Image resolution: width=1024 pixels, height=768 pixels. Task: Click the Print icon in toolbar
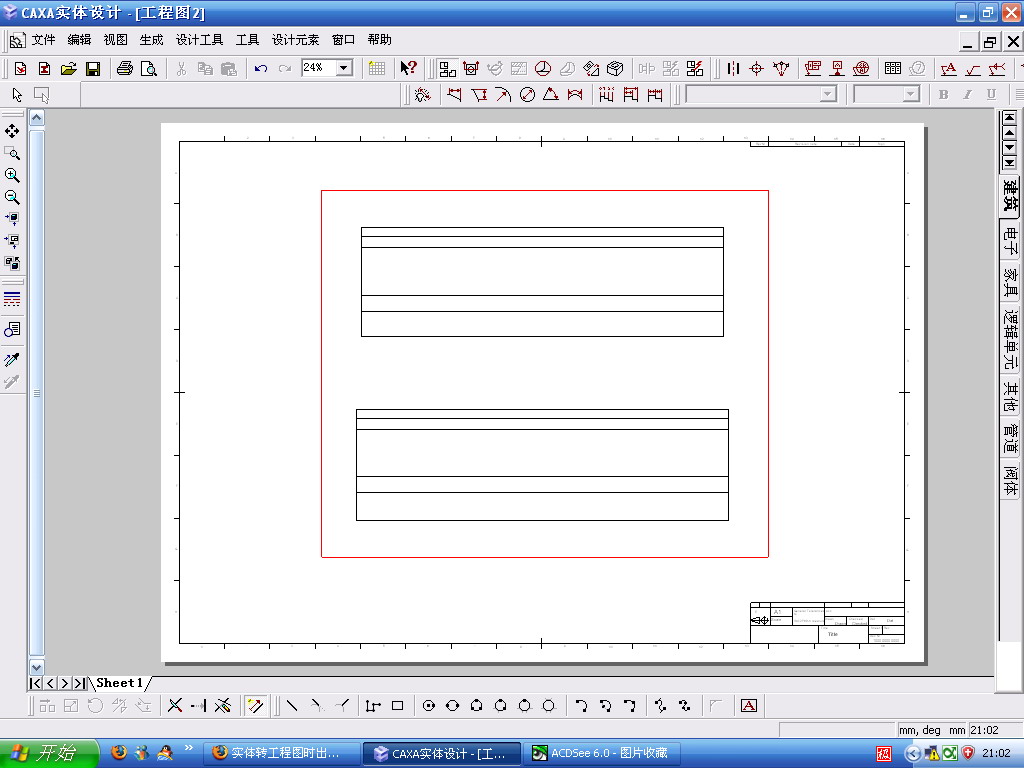pyautogui.click(x=125, y=68)
